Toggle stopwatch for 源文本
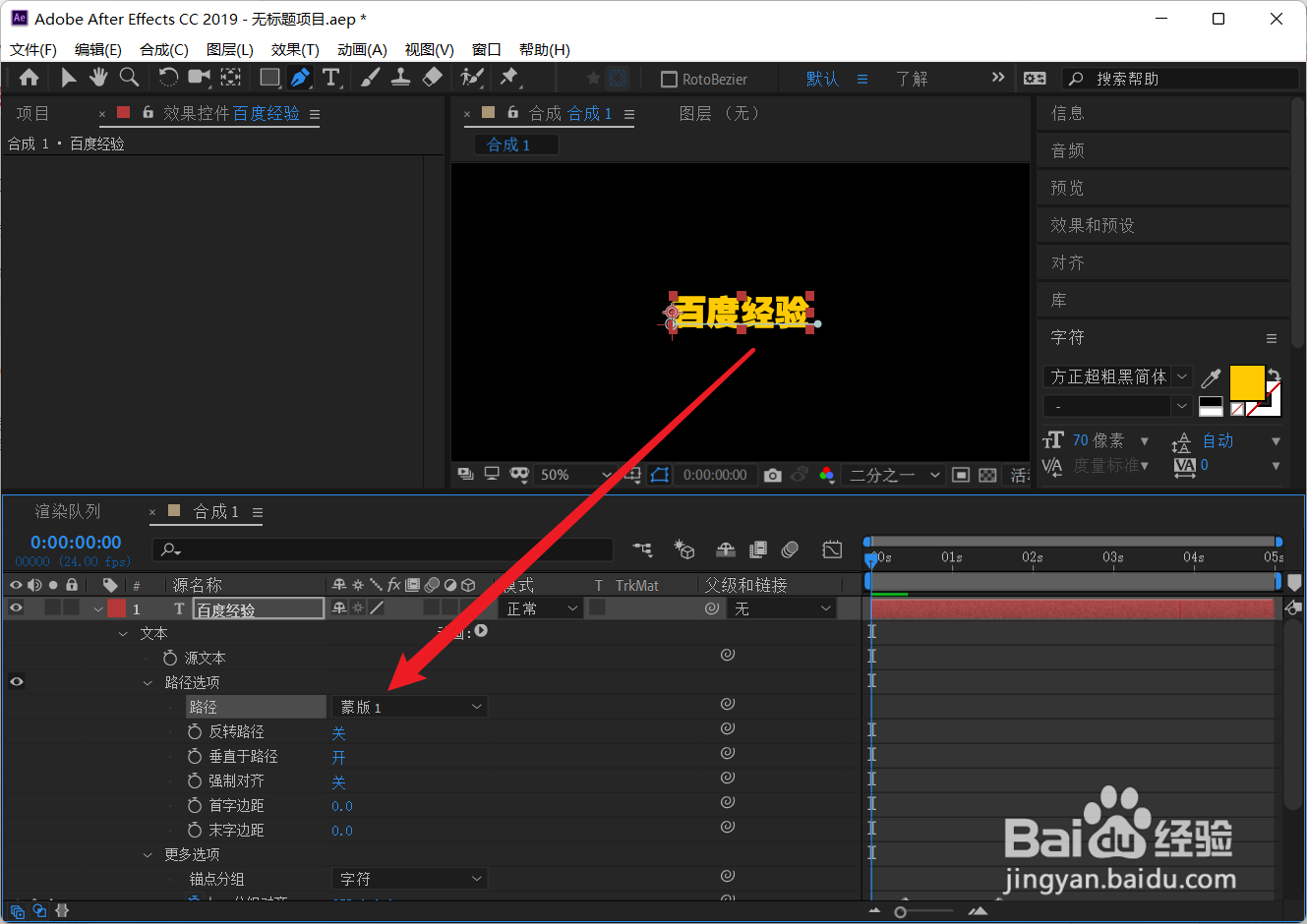The image size is (1307, 924). [170, 658]
